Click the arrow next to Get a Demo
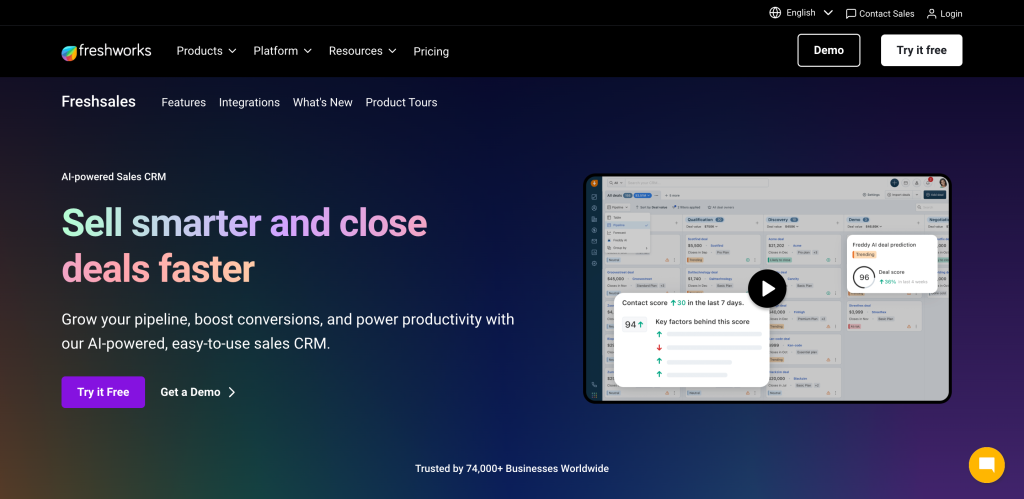The height and width of the screenshot is (499, 1024). pos(232,392)
